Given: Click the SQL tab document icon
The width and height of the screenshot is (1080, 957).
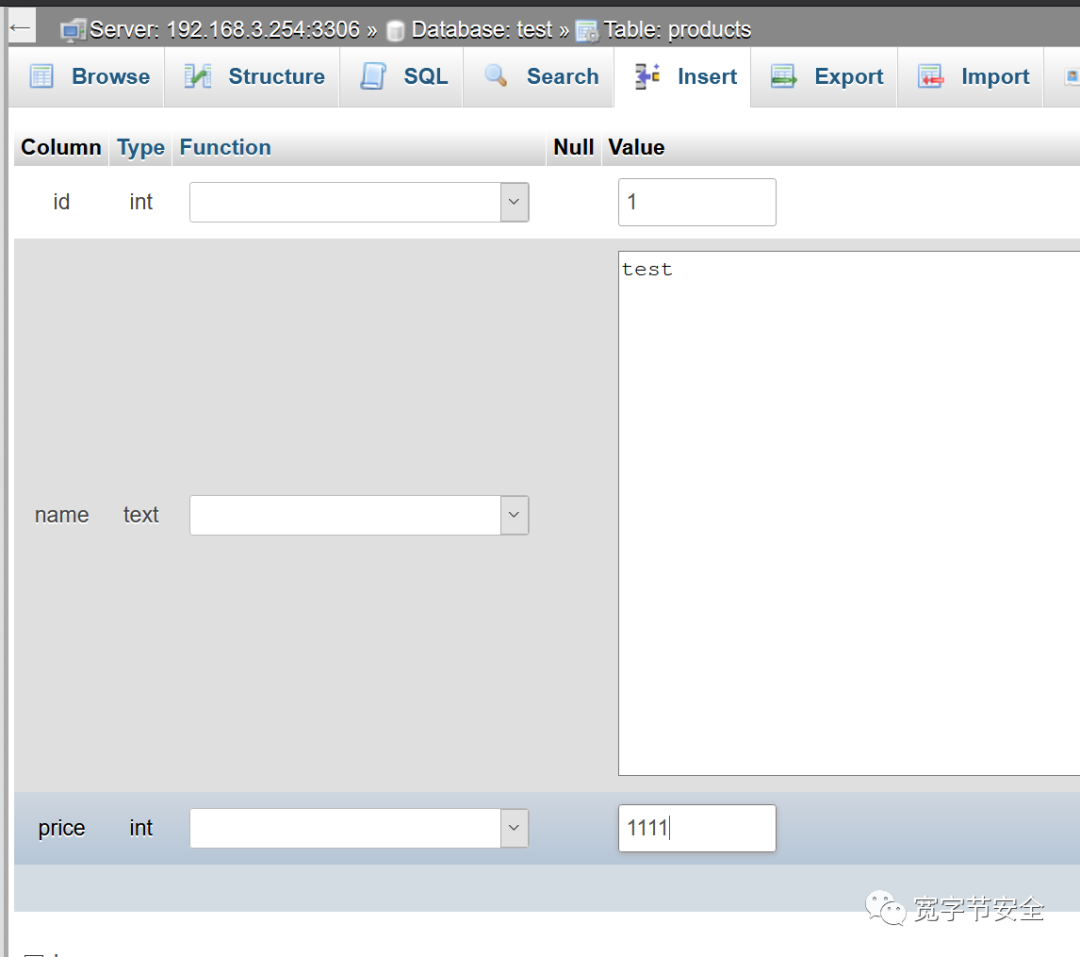Looking at the screenshot, I should (x=373, y=76).
